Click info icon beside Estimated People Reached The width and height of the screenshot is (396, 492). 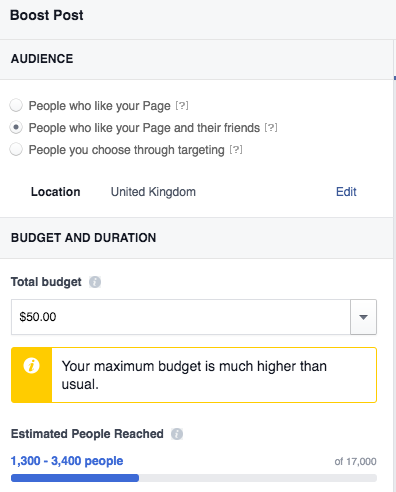(177, 434)
